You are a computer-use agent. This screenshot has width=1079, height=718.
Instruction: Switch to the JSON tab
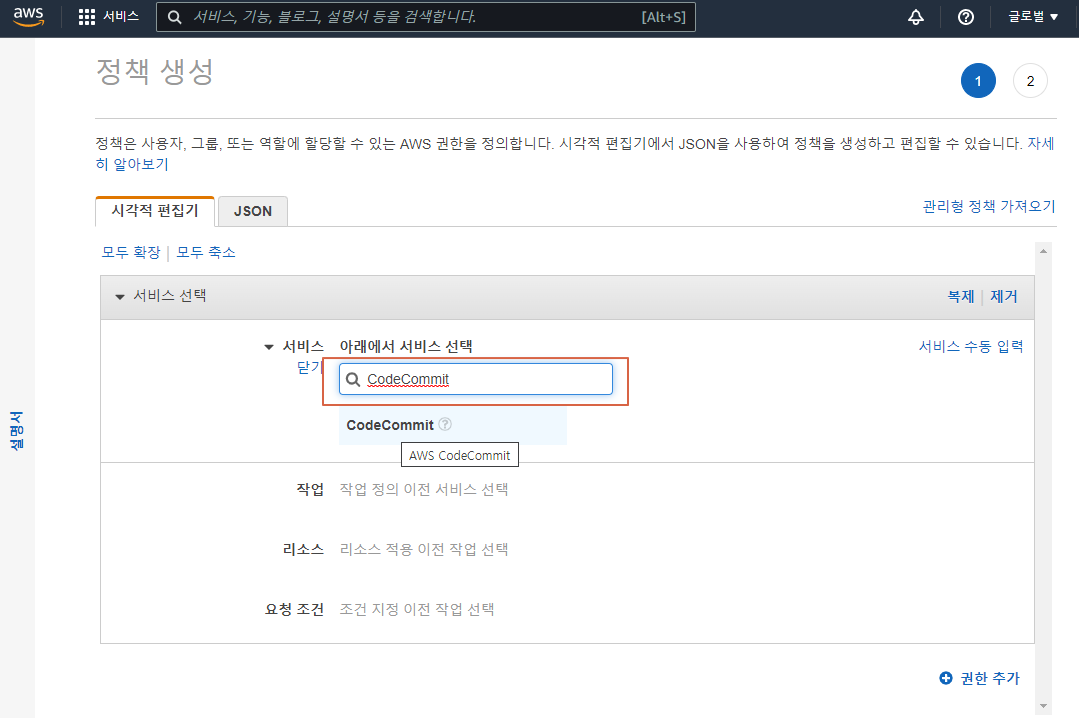[253, 211]
